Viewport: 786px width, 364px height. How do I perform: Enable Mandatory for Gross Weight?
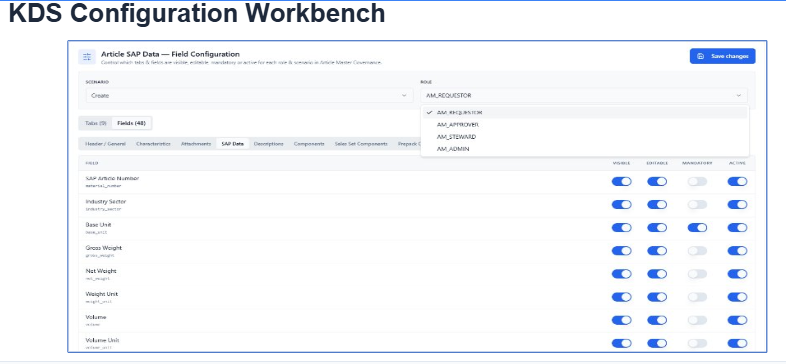(x=697, y=251)
